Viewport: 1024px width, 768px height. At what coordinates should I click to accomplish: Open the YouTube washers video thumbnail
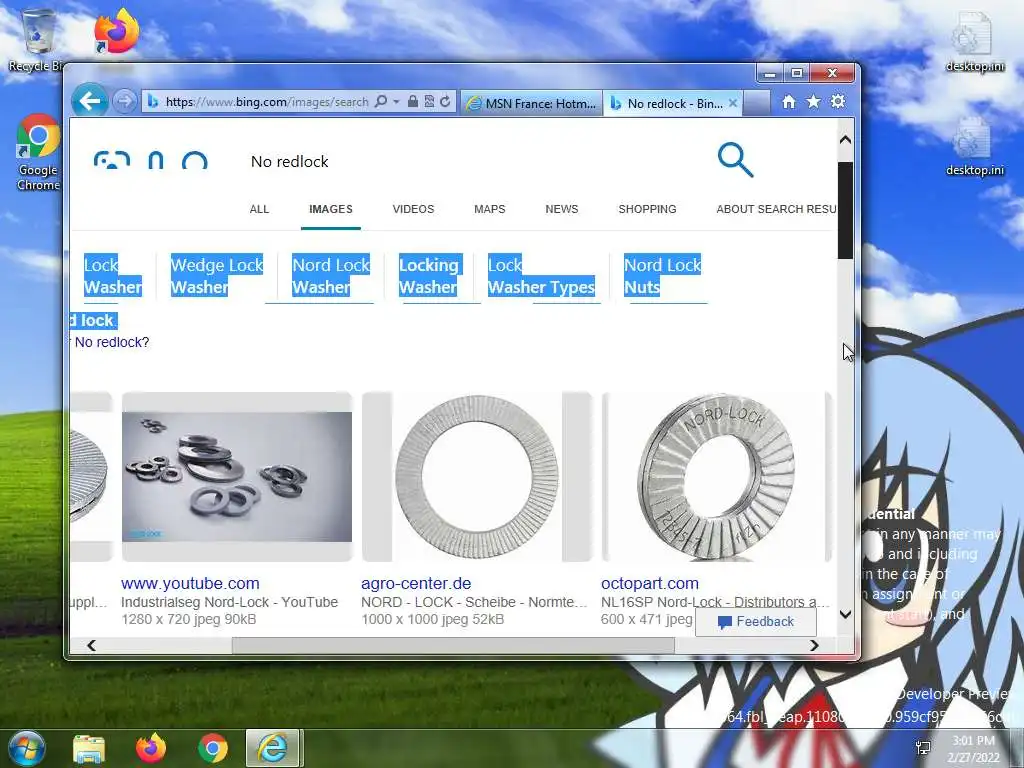coord(237,477)
